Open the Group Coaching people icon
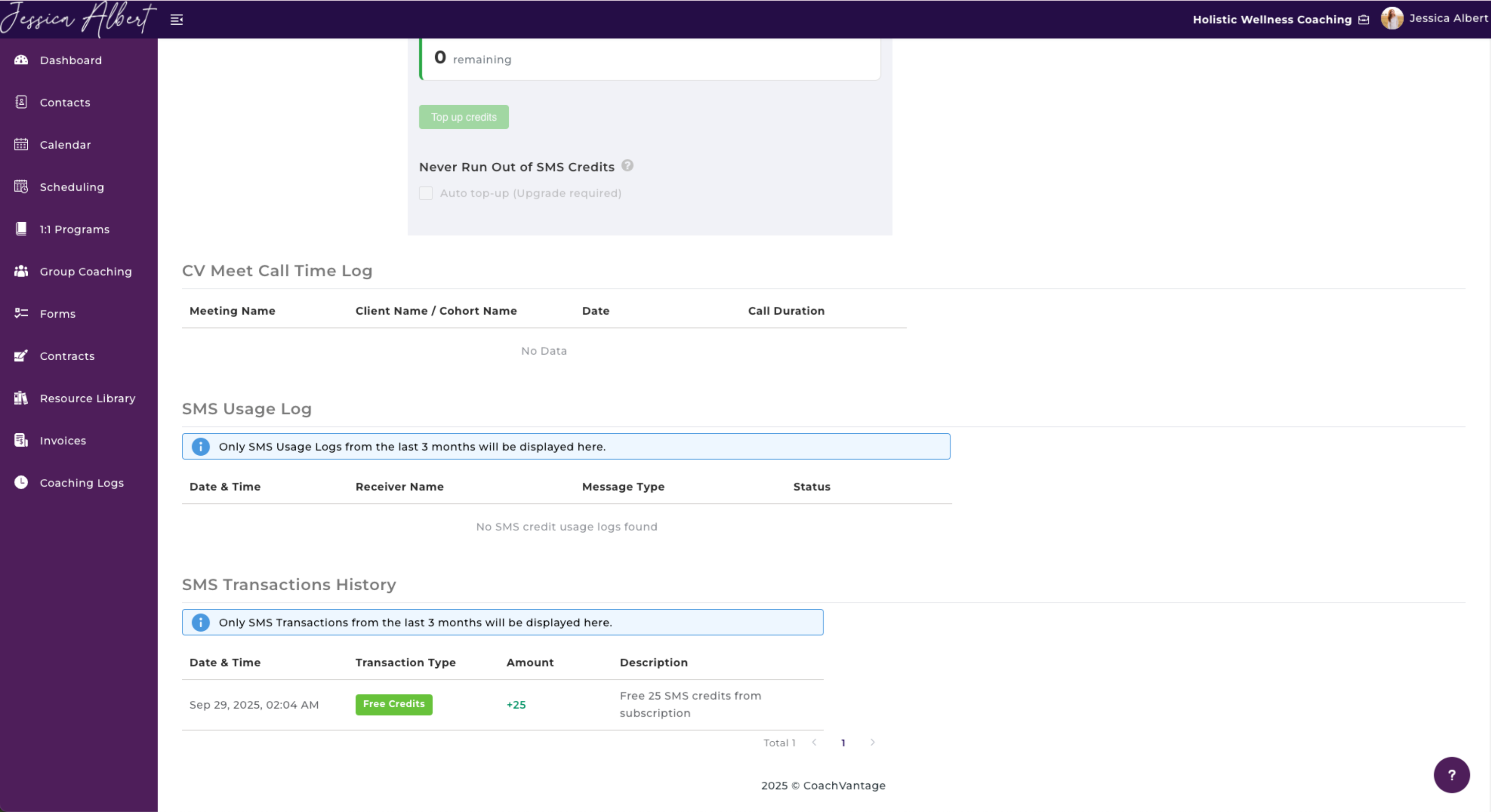 (22, 271)
